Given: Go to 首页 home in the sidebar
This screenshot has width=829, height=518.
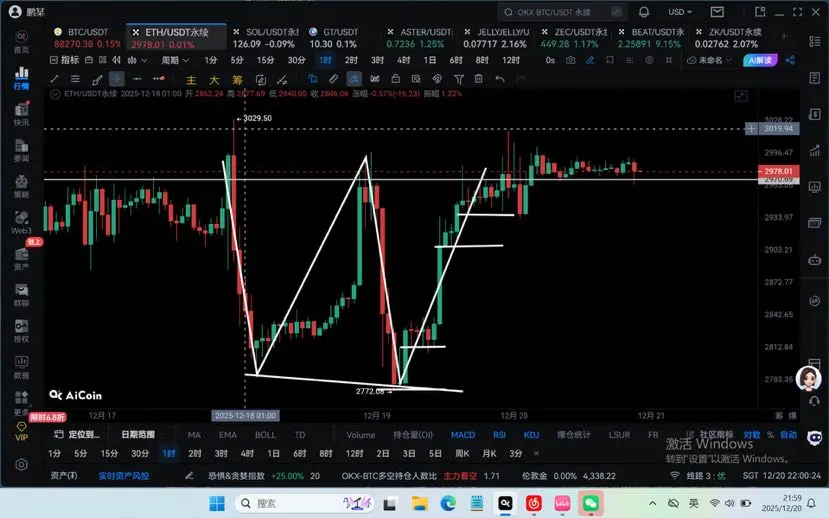Looking at the screenshot, I should click(21, 42).
